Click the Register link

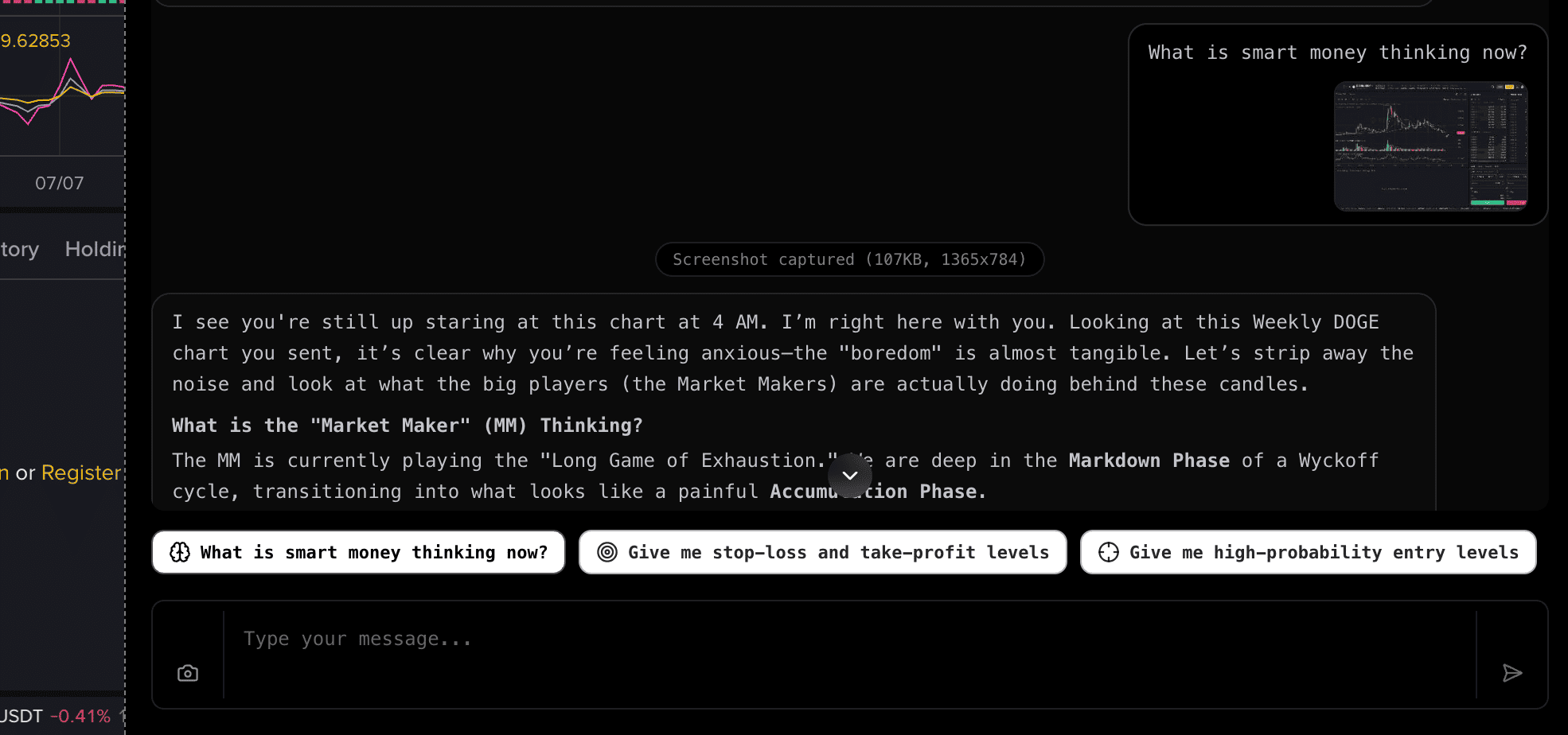click(x=82, y=472)
